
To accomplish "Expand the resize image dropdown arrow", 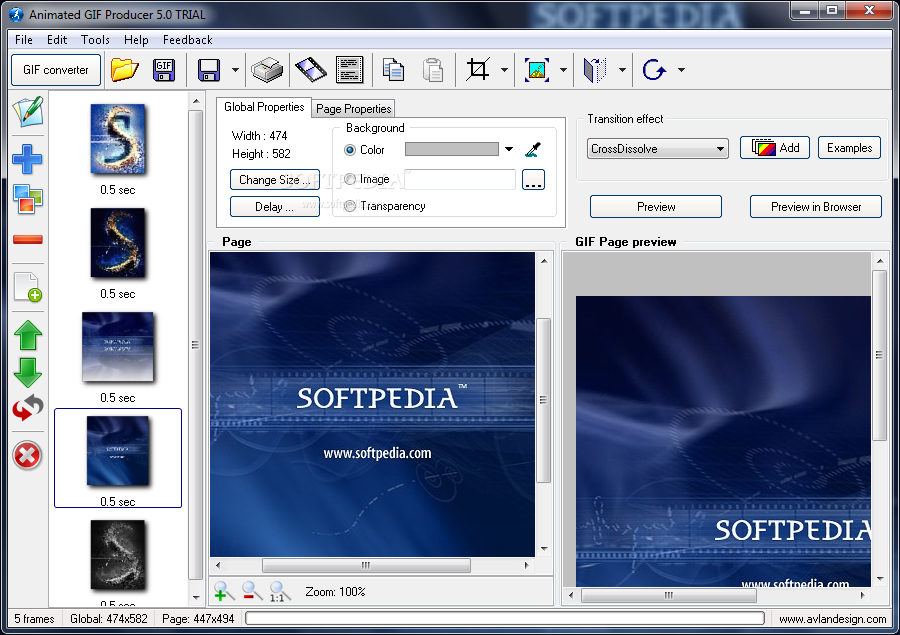I will click(563, 70).
